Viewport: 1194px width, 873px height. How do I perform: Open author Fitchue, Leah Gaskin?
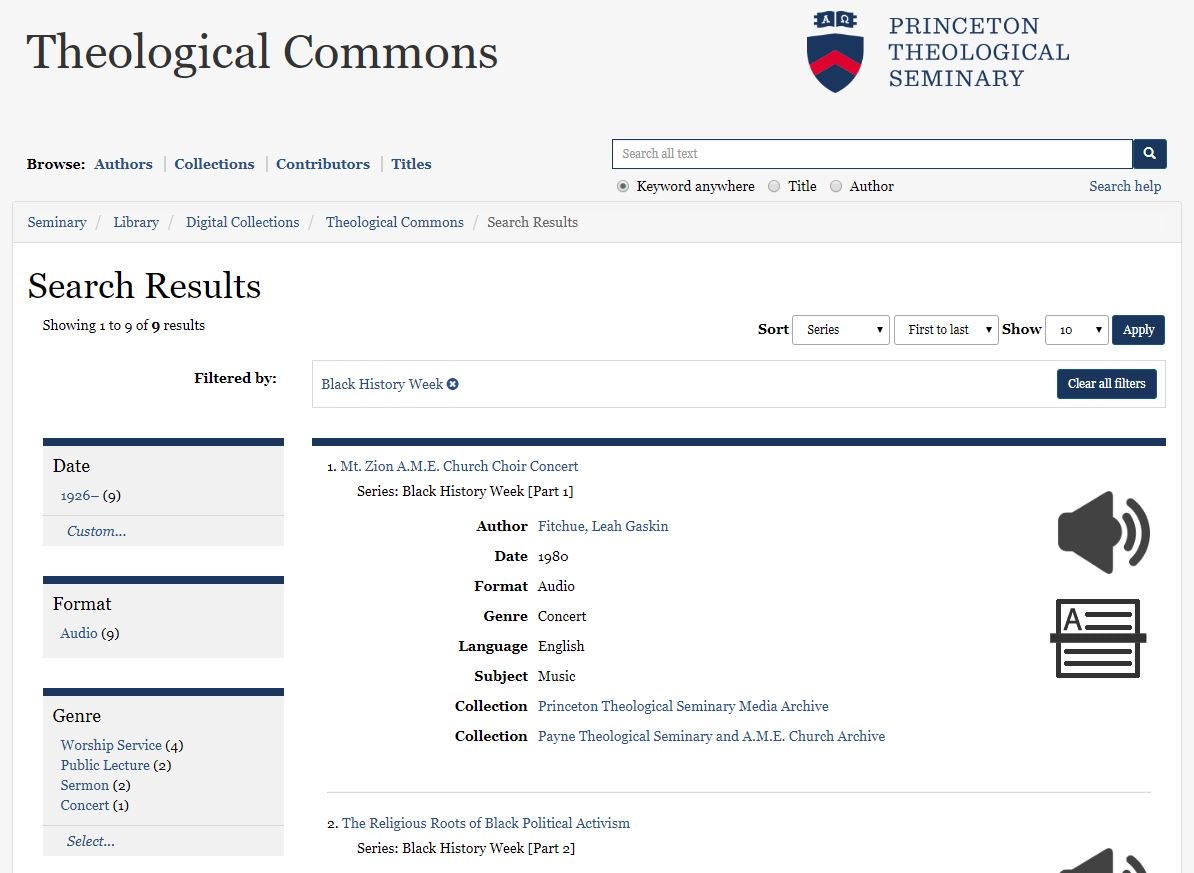(x=603, y=526)
